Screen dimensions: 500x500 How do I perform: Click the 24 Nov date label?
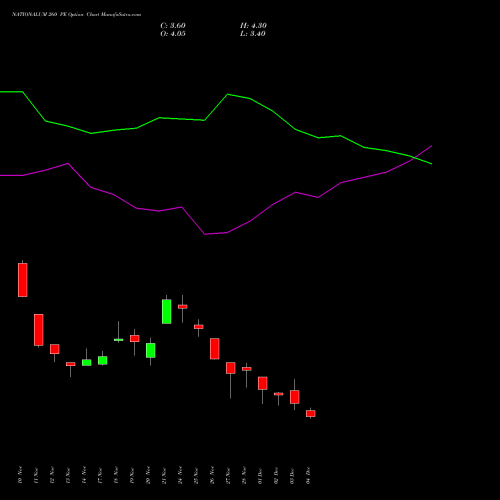[x=180, y=475]
